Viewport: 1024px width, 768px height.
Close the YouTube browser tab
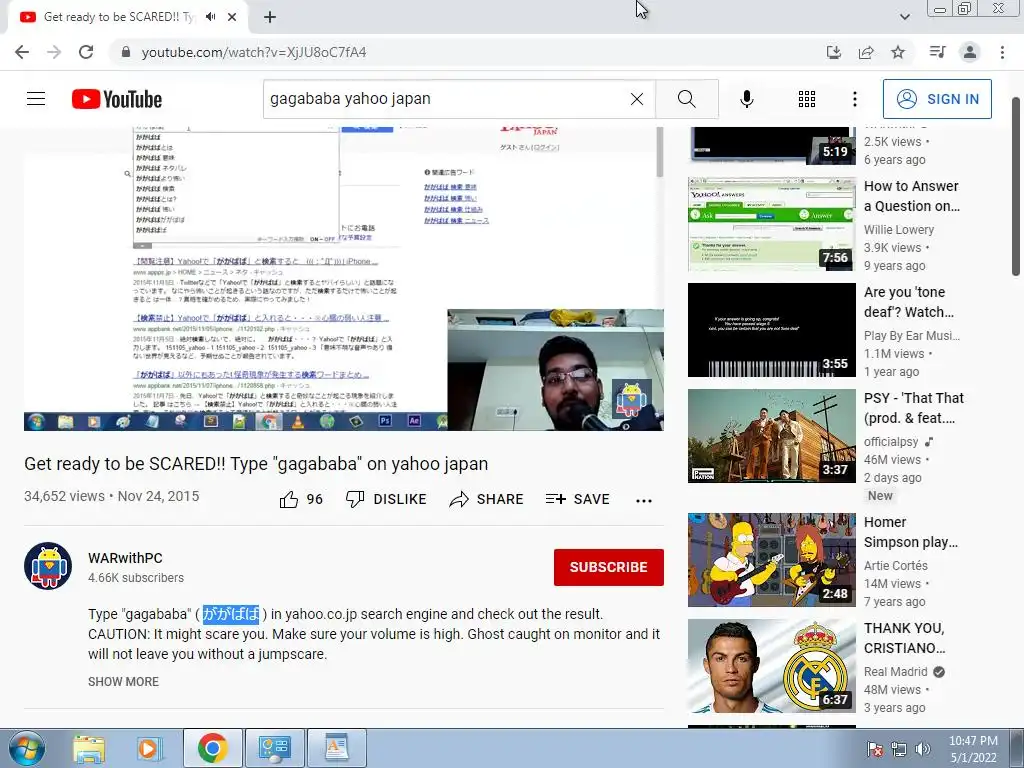232,17
